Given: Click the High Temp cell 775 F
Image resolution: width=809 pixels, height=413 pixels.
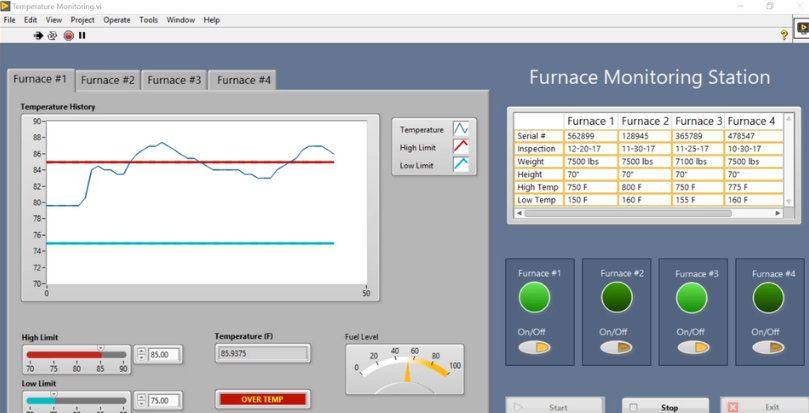Looking at the screenshot, I should tap(754, 187).
